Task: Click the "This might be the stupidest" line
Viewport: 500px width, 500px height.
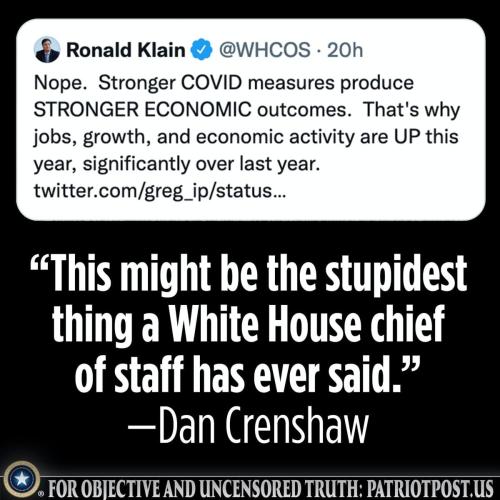Action: pyautogui.click(x=249, y=273)
